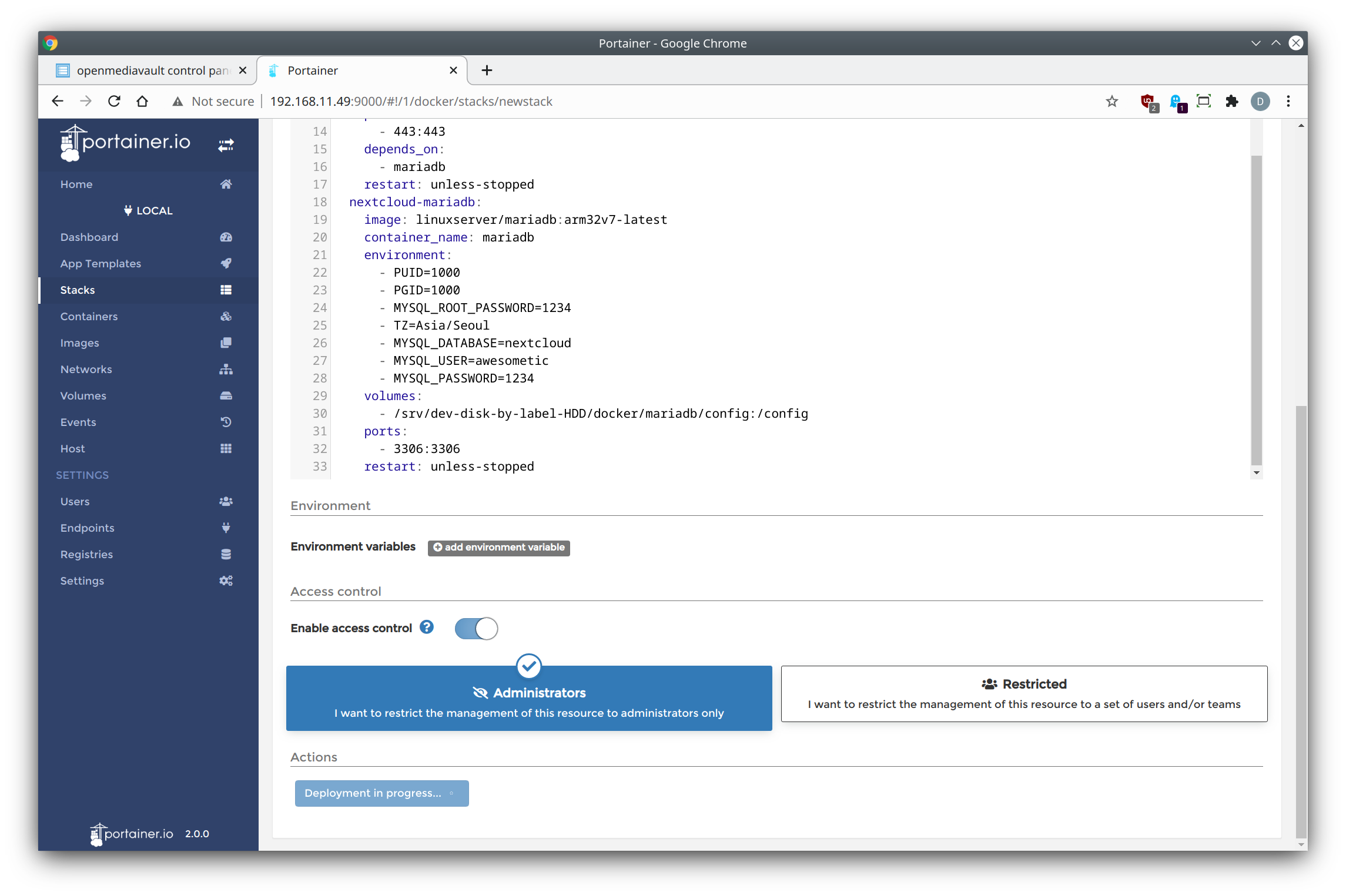The width and height of the screenshot is (1346, 896).
Task: Open Events history icon
Action: [x=226, y=422]
